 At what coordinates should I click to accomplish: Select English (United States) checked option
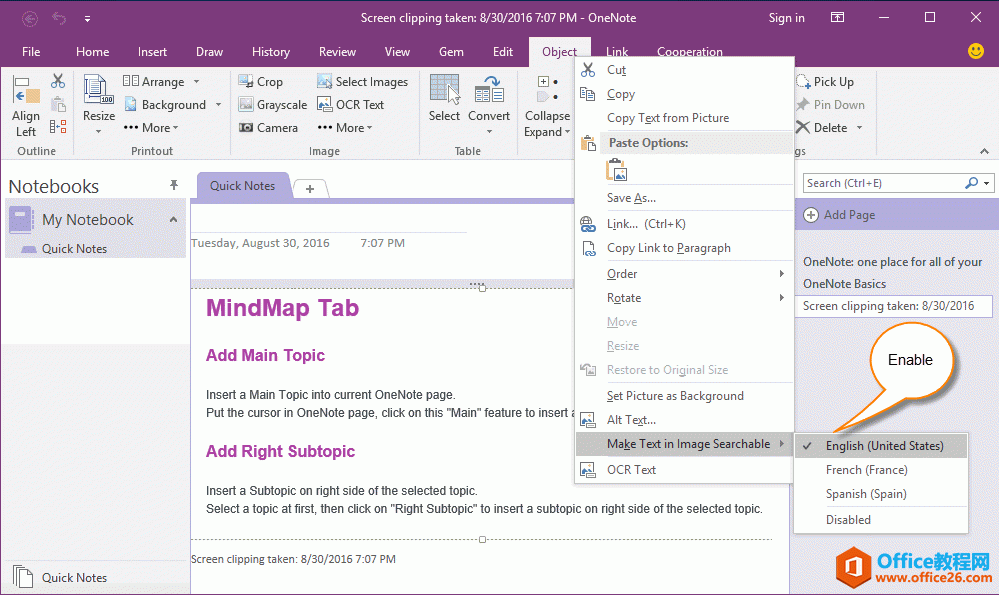884,446
